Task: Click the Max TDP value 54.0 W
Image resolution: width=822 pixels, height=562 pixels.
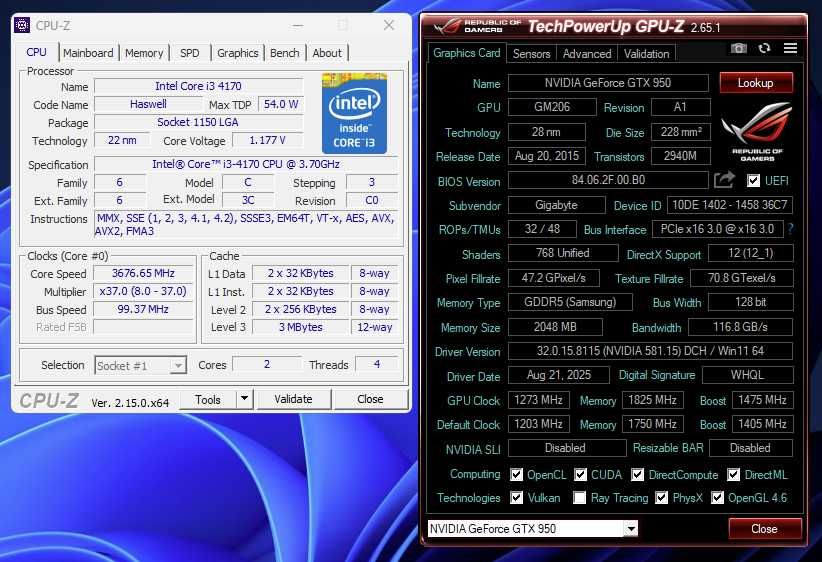Action: 281,104
